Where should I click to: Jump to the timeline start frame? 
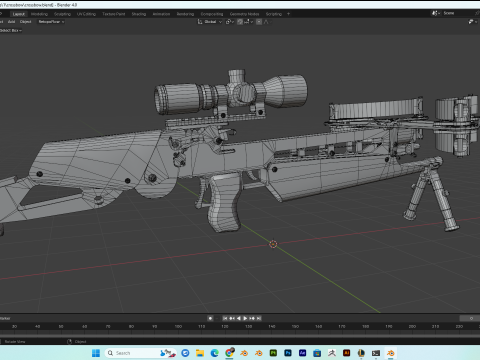[225, 318]
